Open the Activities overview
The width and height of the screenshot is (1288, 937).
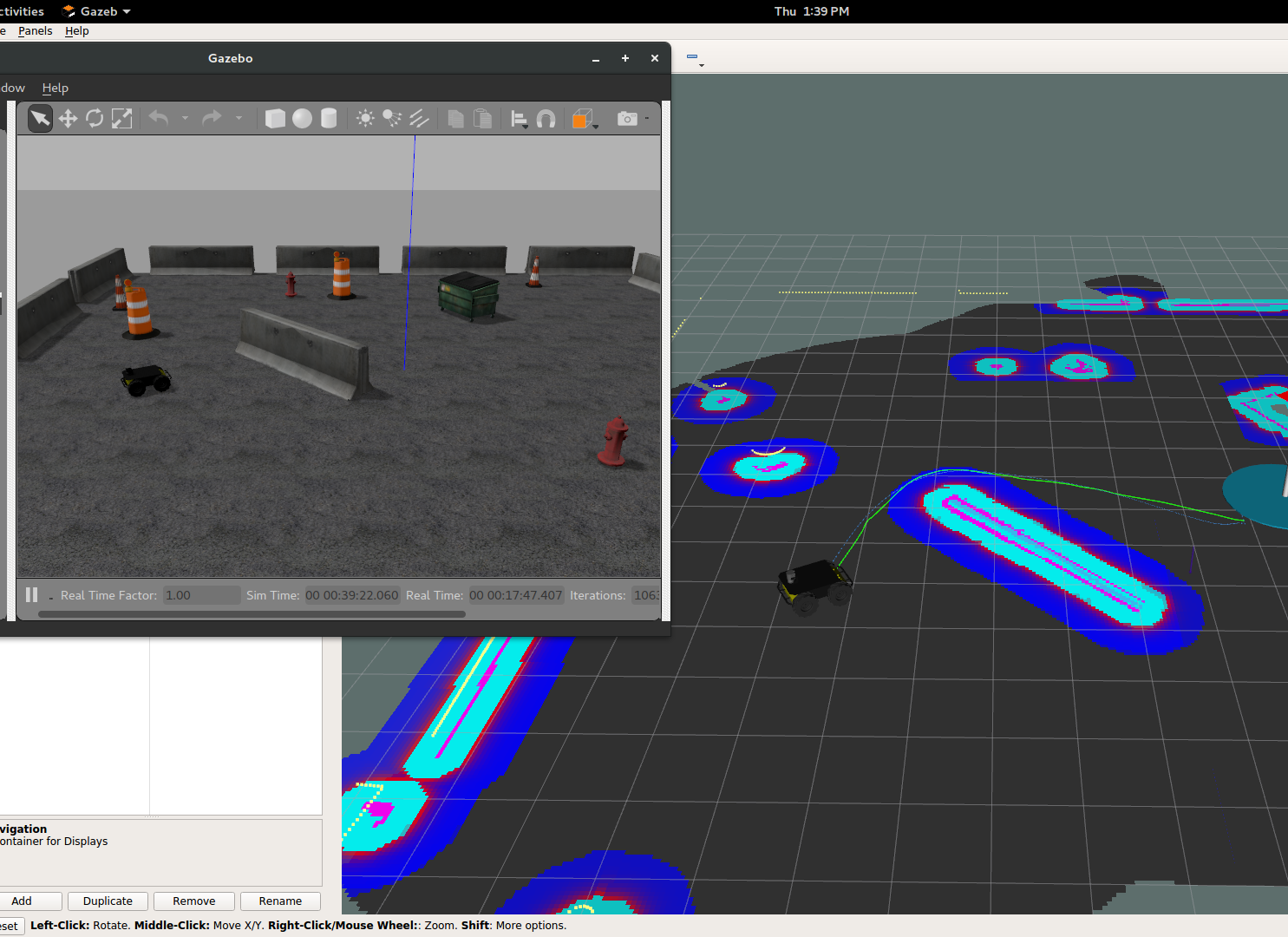click(x=22, y=11)
